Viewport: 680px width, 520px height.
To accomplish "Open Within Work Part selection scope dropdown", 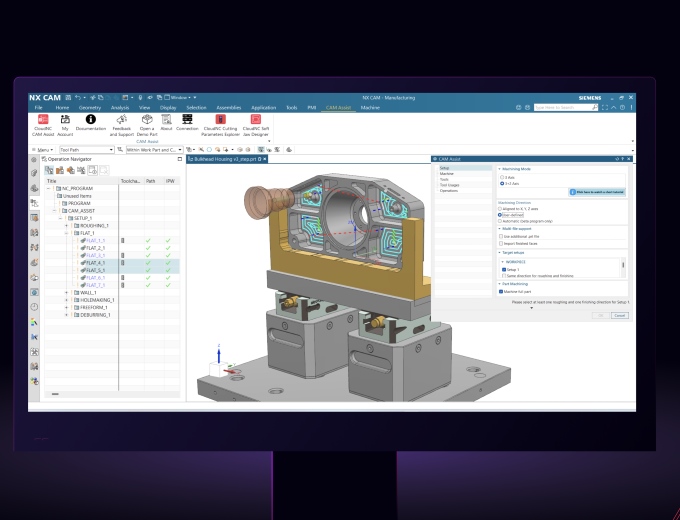I will (154, 150).
